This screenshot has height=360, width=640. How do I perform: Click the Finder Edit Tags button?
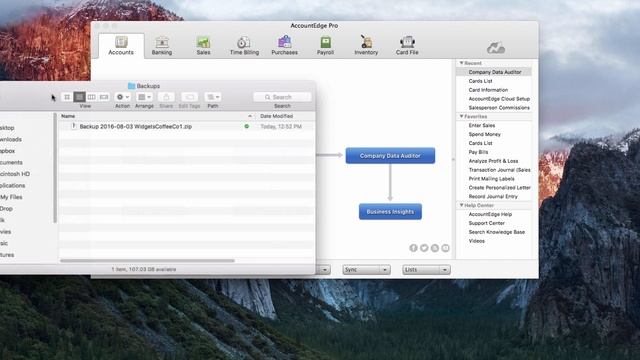pos(189,97)
